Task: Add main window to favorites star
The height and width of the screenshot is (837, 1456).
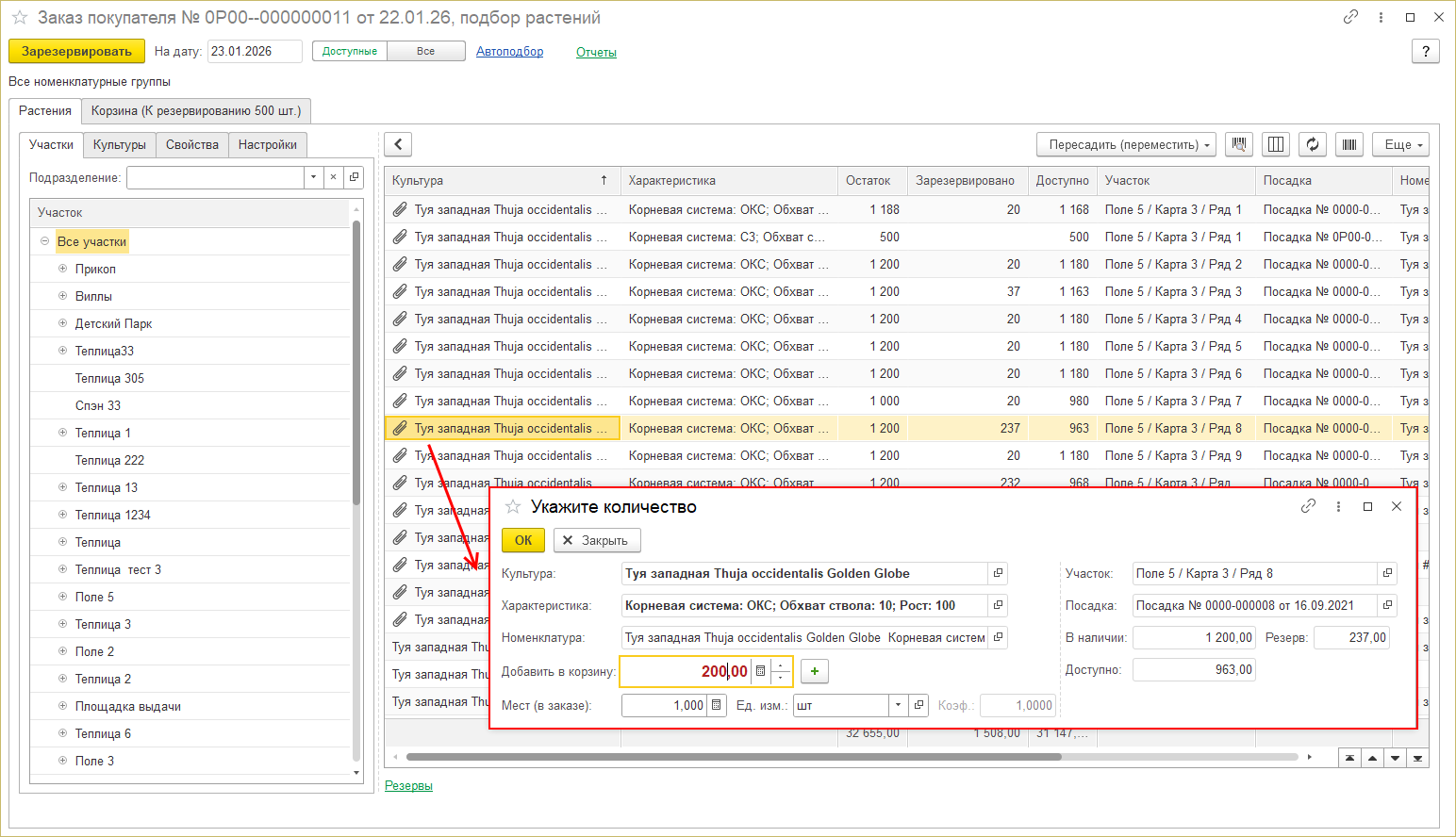Action: (x=19, y=18)
